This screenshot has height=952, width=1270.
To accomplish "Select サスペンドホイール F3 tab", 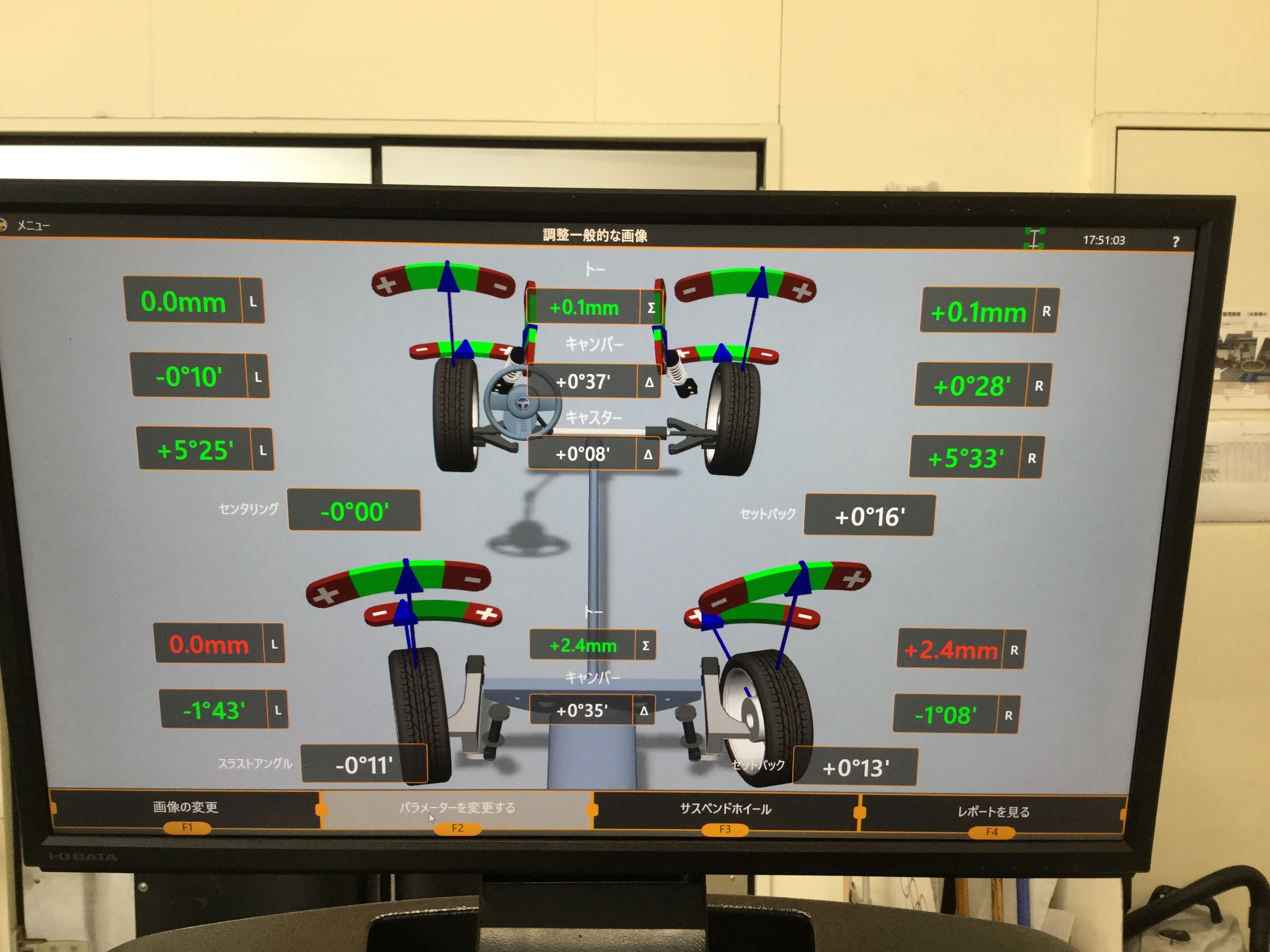I will click(725, 810).
